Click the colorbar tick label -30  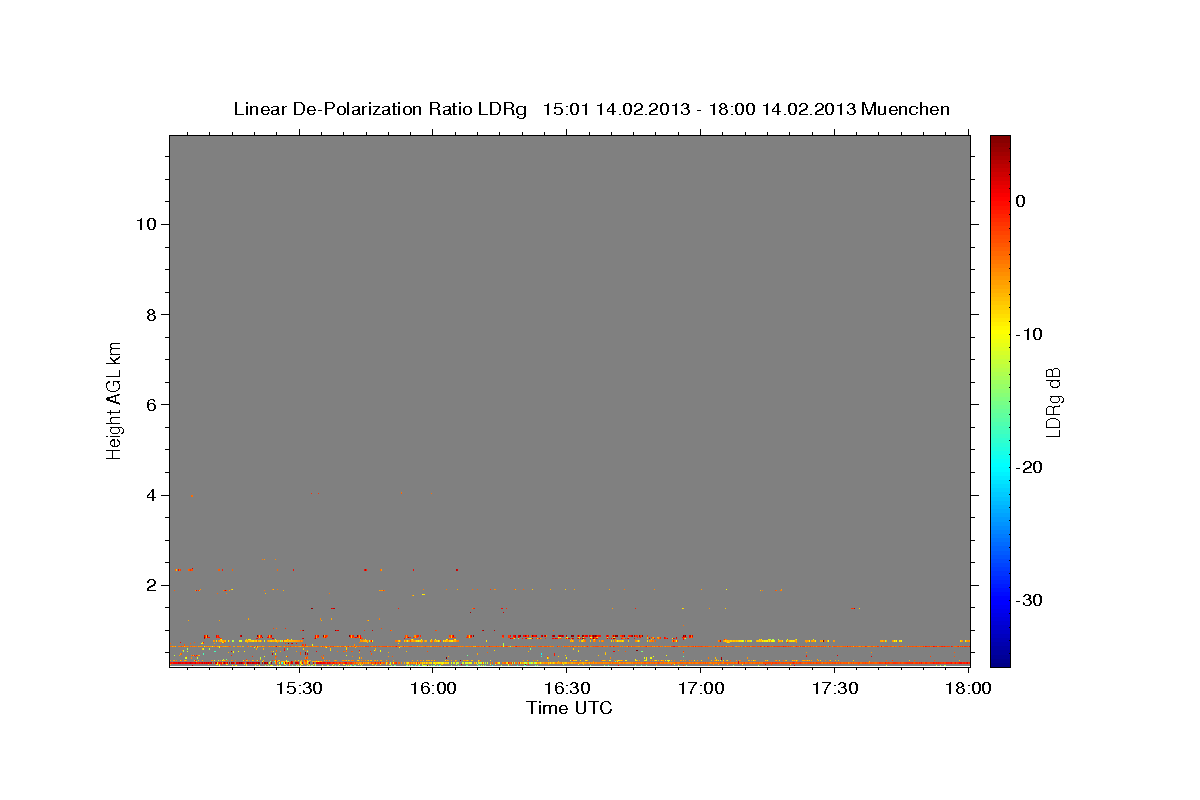(x=1030, y=600)
